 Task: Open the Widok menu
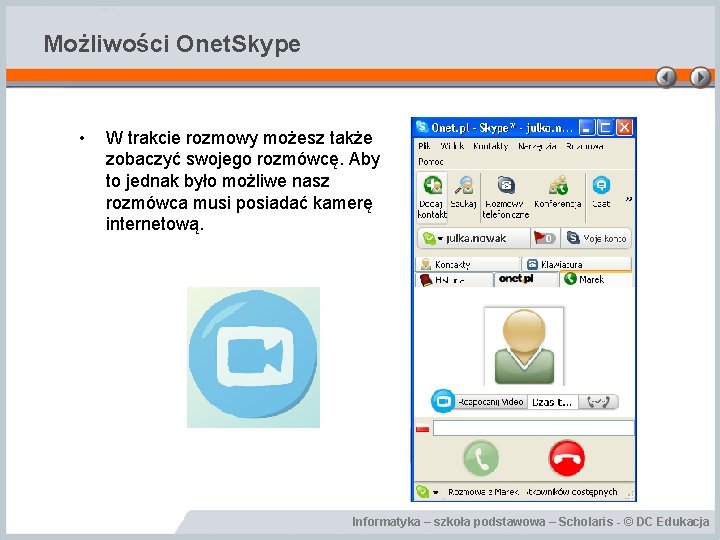coord(452,146)
